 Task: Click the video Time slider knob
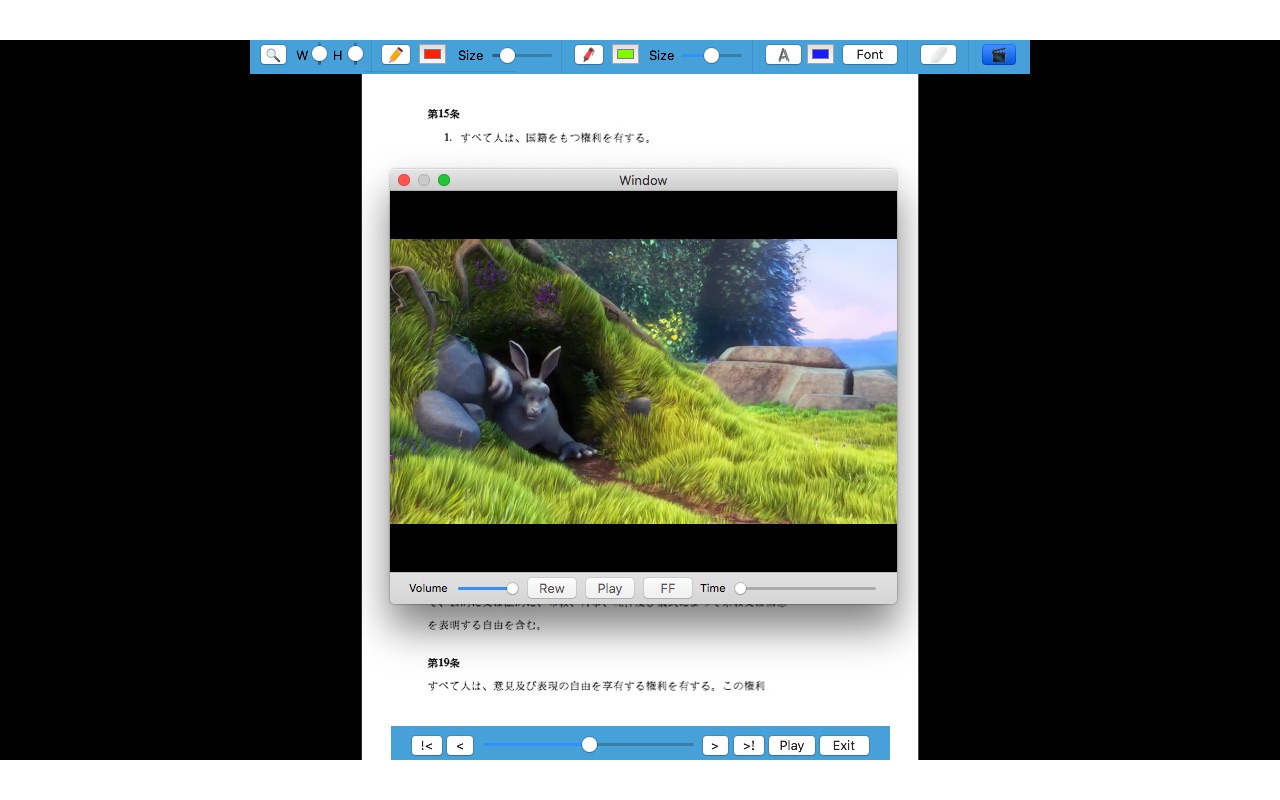[740, 588]
